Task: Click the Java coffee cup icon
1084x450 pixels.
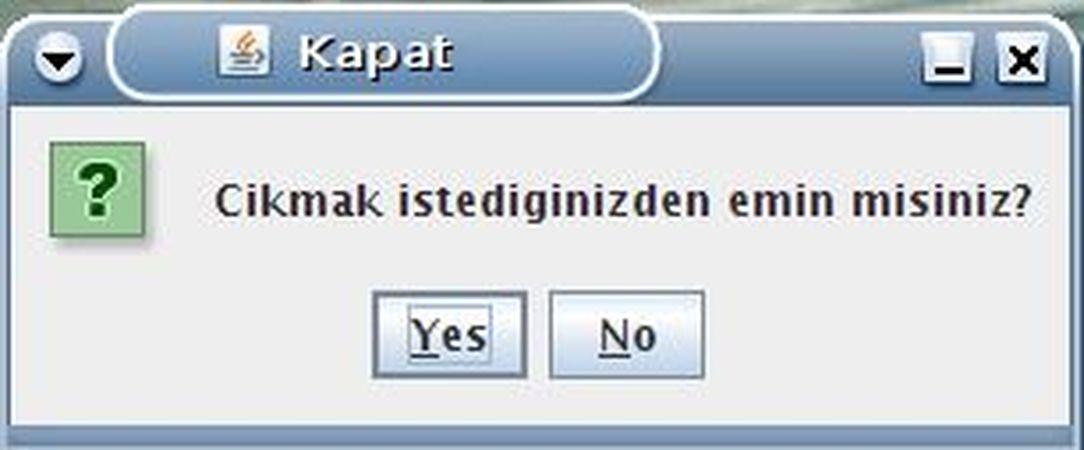Action: pyautogui.click(x=243, y=52)
